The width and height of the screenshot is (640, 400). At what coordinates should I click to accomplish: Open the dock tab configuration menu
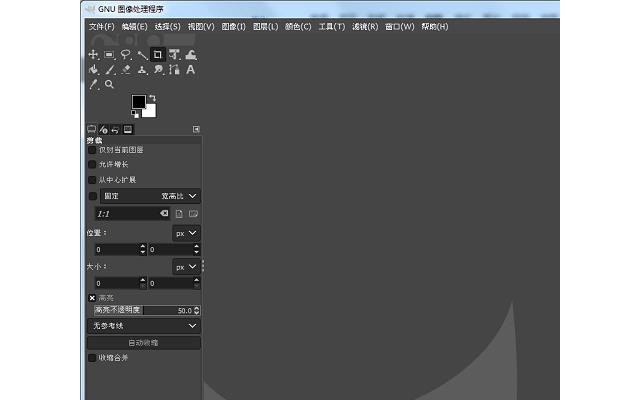coord(196,129)
